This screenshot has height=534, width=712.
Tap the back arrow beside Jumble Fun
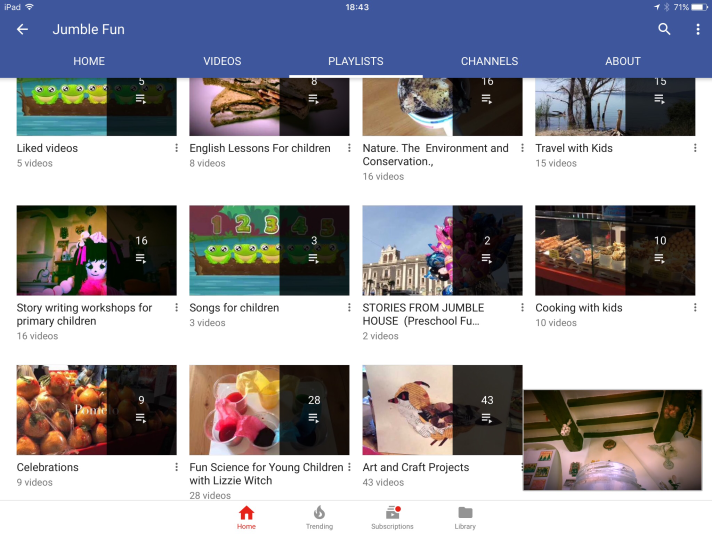pyautogui.click(x=22, y=29)
